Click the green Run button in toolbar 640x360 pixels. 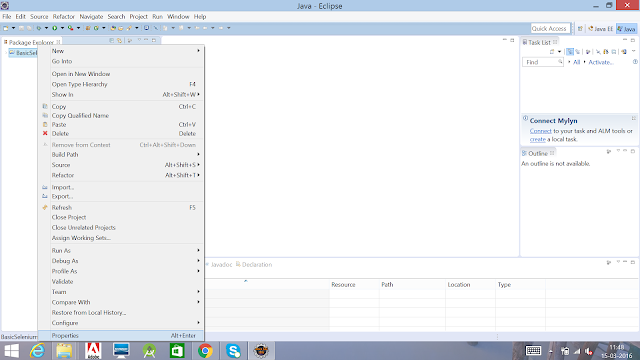54,28
